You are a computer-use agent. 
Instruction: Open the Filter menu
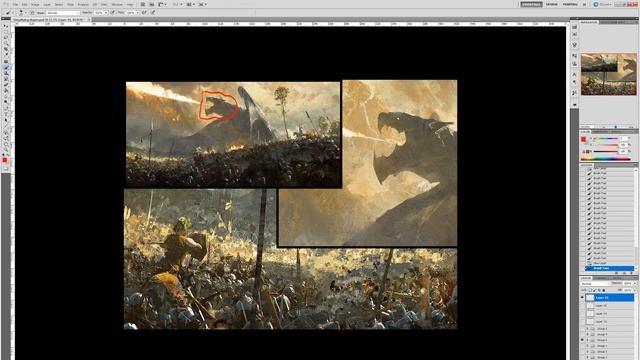(x=71, y=4)
